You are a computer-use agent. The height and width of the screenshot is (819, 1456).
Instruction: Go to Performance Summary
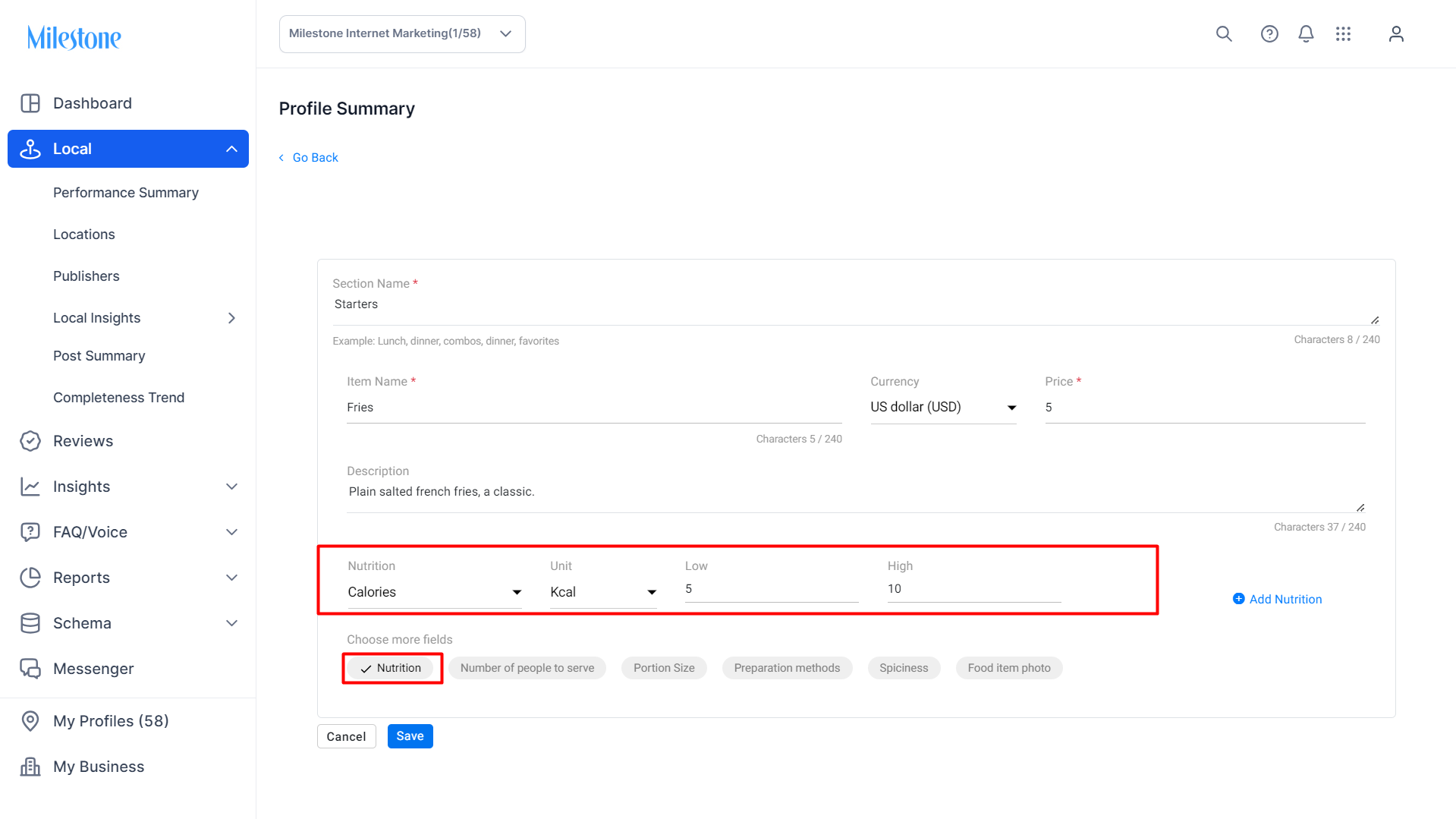pos(126,193)
